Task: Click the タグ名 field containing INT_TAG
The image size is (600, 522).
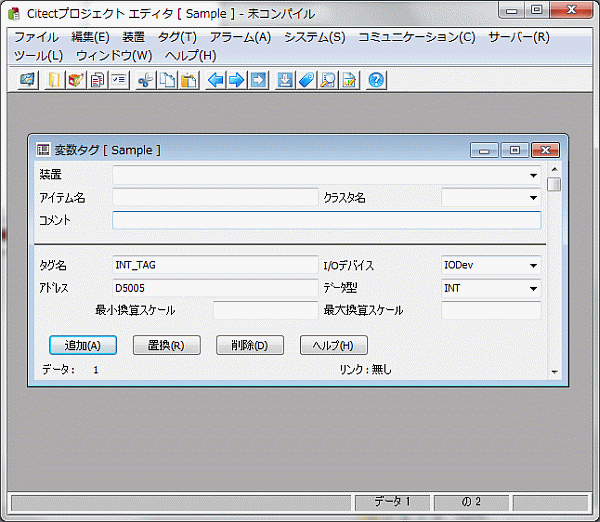Action: [x=215, y=265]
